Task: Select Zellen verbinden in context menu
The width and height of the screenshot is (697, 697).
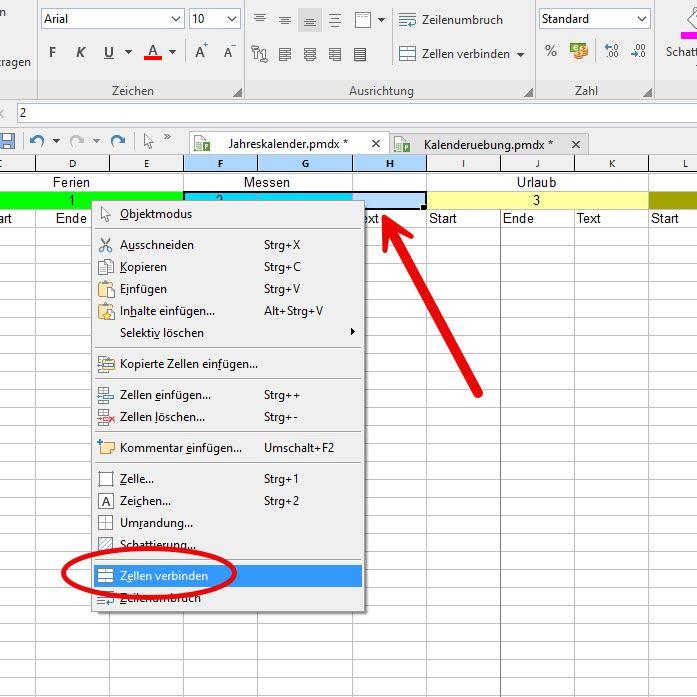Action: 164,576
